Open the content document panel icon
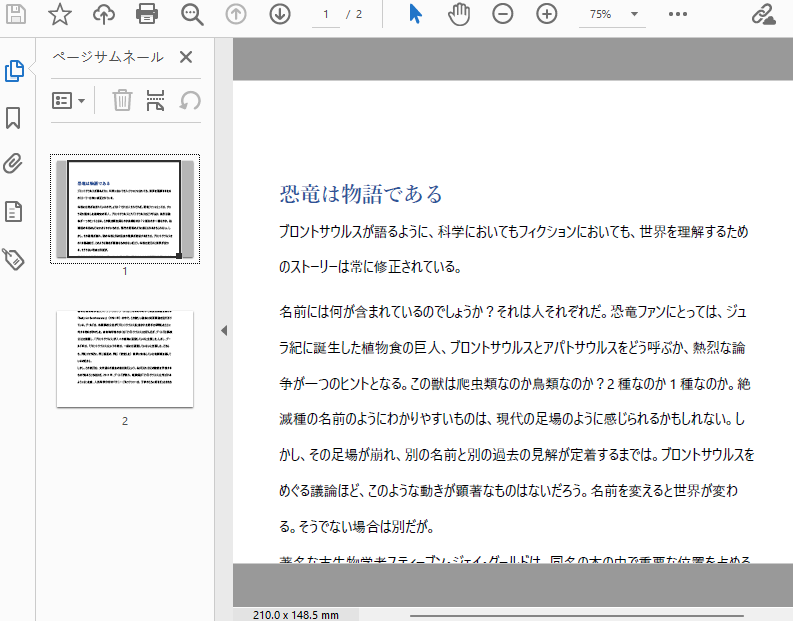Screen dimensions: 793x621 (13, 211)
